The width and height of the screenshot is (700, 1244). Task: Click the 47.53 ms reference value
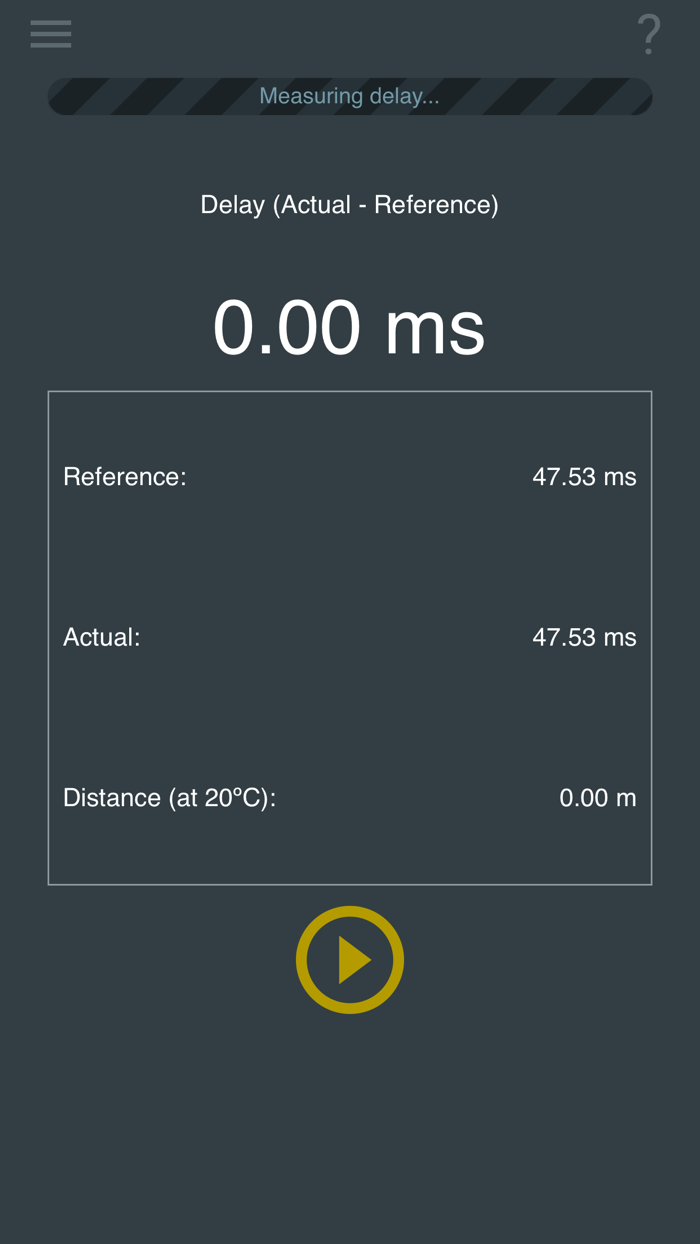tap(585, 476)
